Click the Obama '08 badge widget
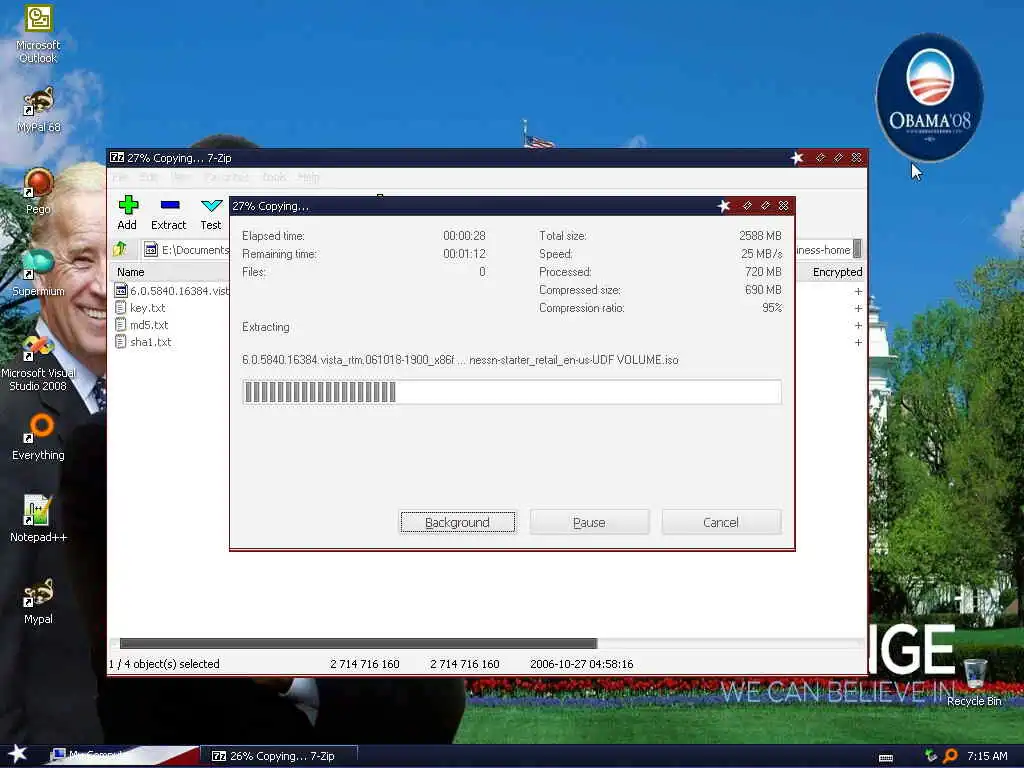Viewport: 1024px width, 768px height. [929, 97]
